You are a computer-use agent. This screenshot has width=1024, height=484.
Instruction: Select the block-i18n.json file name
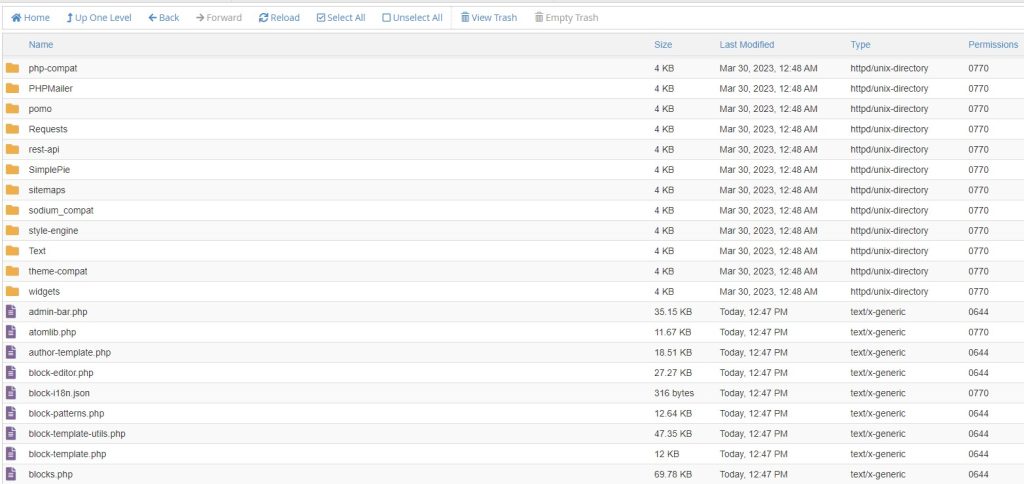click(x=59, y=393)
